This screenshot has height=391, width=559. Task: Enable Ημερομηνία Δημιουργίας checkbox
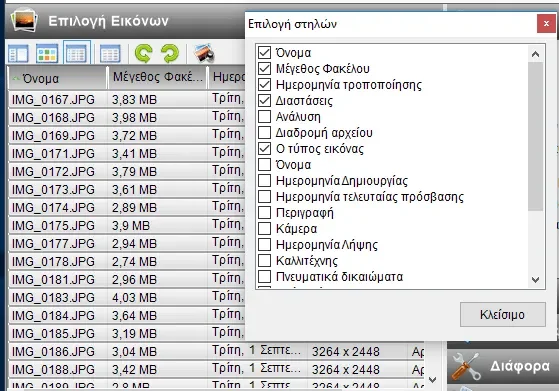point(264,180)
